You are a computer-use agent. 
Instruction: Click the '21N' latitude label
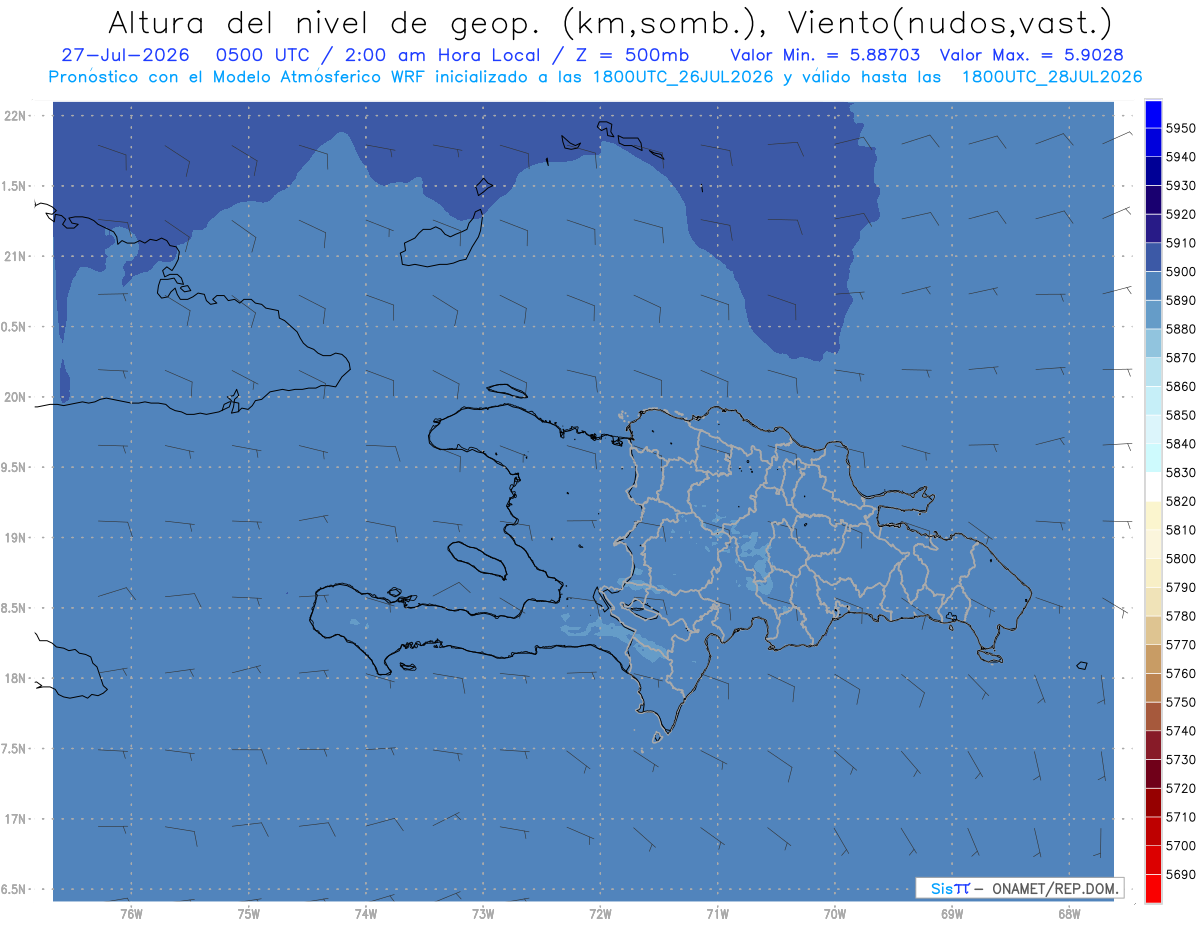(15, 256)
